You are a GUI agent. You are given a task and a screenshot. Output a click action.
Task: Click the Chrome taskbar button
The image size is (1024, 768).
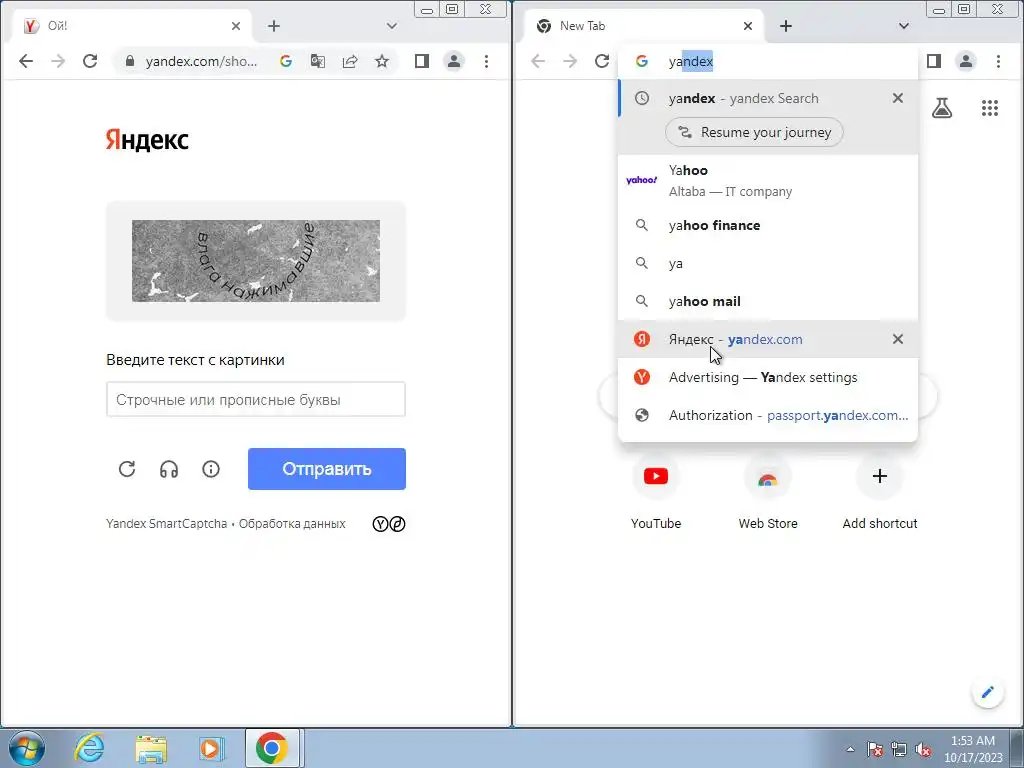coord(272,748)
